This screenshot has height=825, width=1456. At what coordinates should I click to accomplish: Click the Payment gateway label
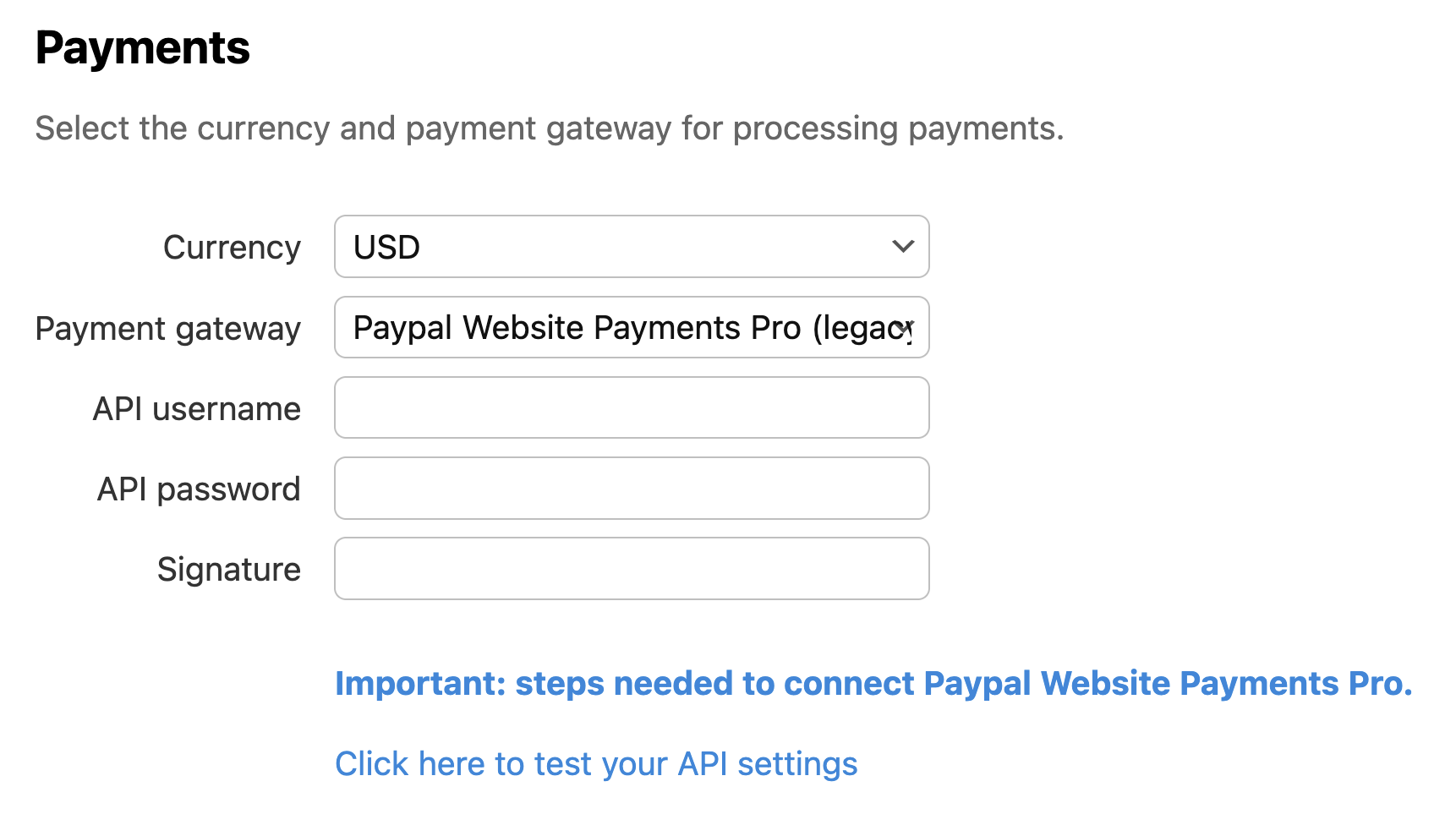167,329
